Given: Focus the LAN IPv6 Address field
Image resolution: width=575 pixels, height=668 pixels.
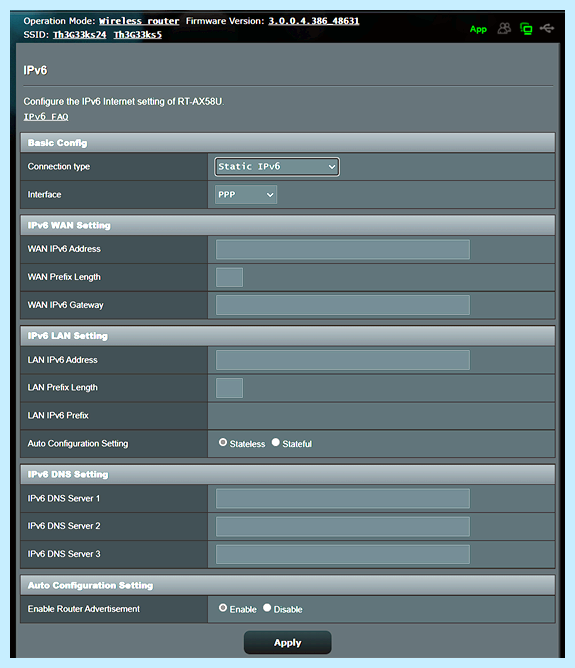Looking at the screenshot, I should pyautogui.click(x=343, y=360).
